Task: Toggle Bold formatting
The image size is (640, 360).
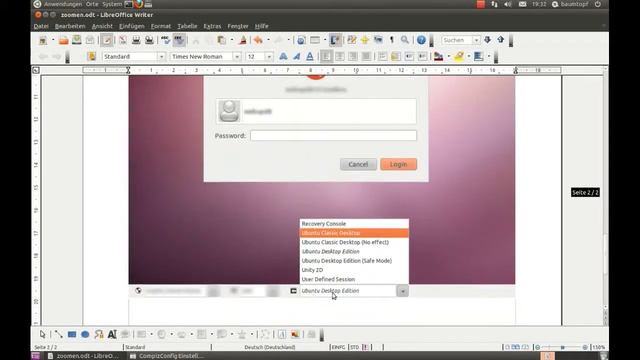Action: pyautogui.click(x=283, y=56)
